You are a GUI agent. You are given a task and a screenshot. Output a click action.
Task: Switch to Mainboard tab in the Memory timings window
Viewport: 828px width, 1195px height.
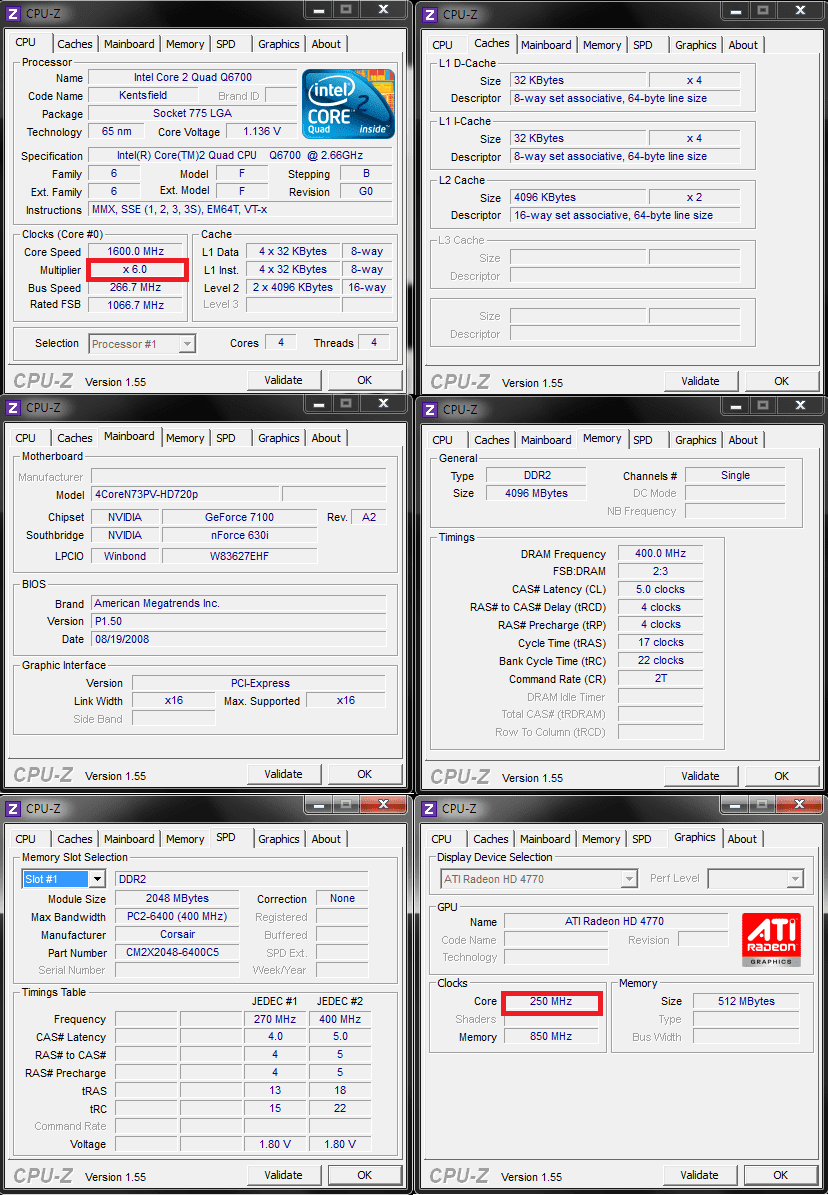546,440
